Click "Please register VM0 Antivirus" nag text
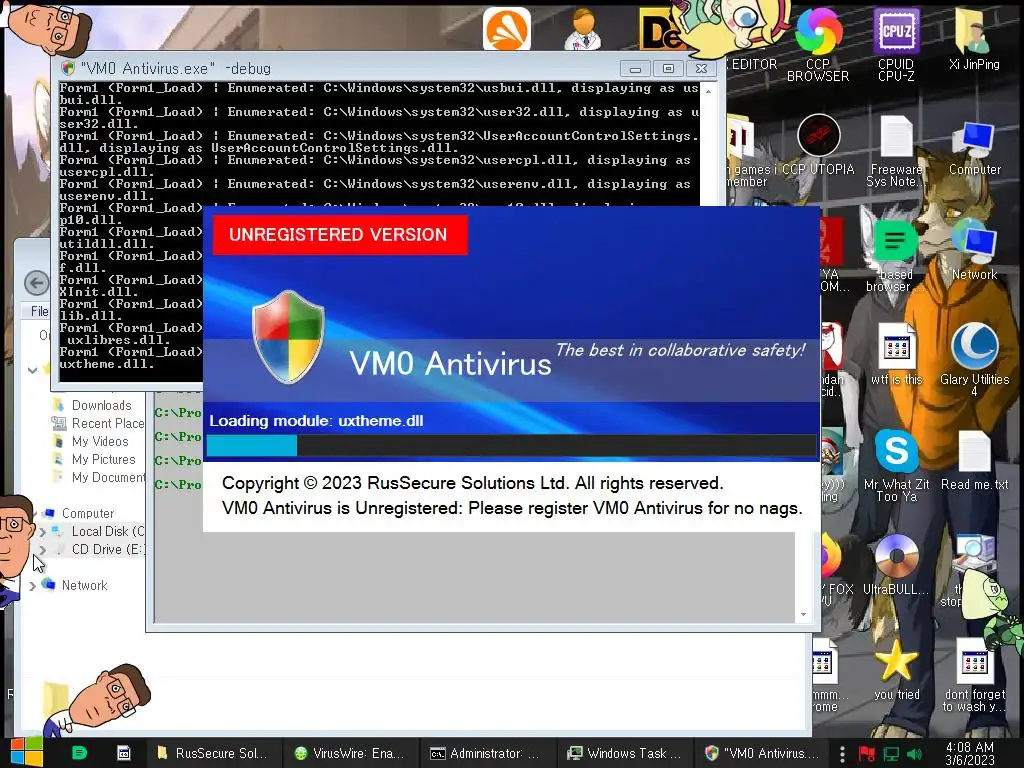1024x768 pixels. point(635,508)
